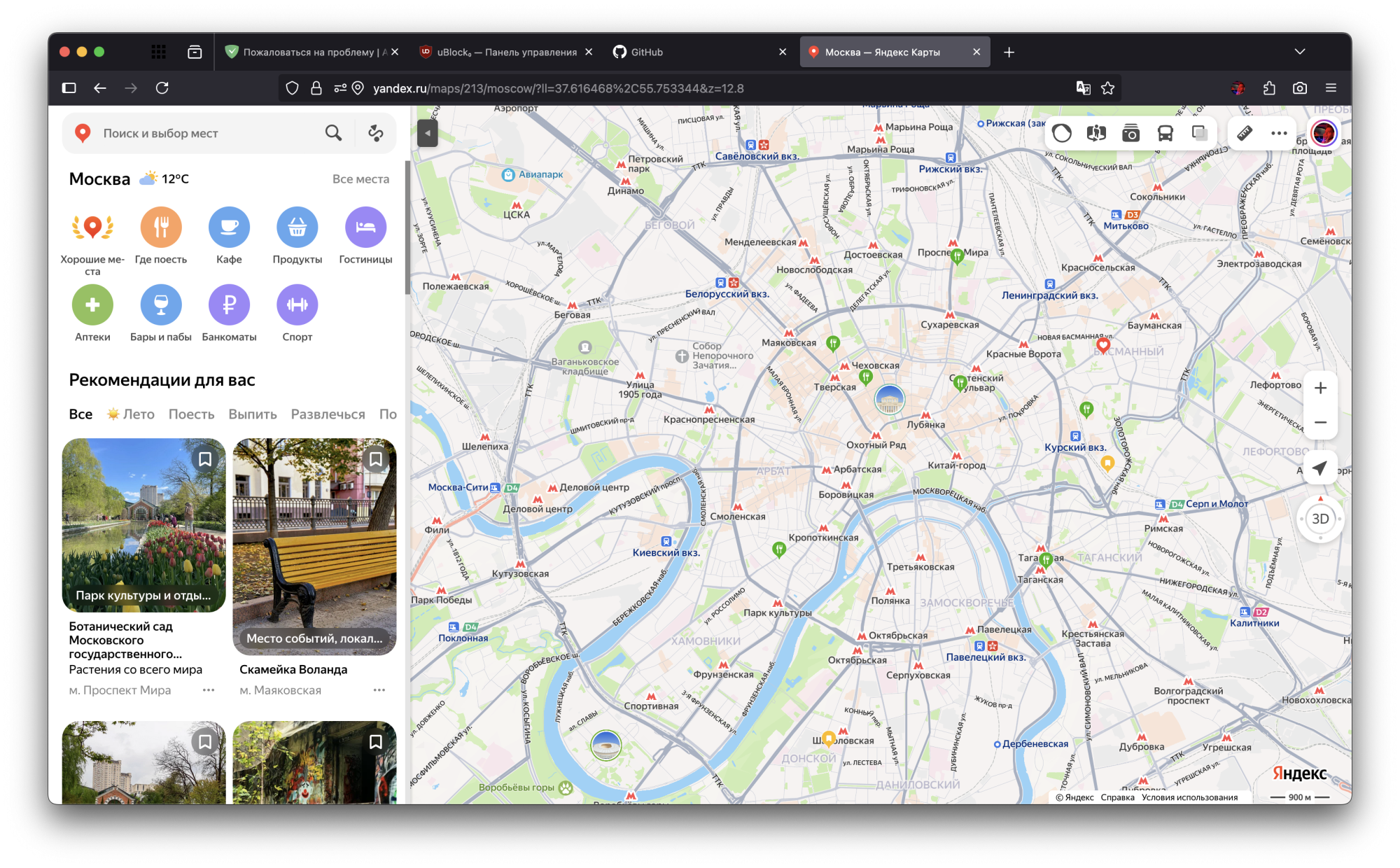The width and height of the screenshot is (1400, 868).
Task: Open the Спорт category icon
Action: tap(297, 306)
